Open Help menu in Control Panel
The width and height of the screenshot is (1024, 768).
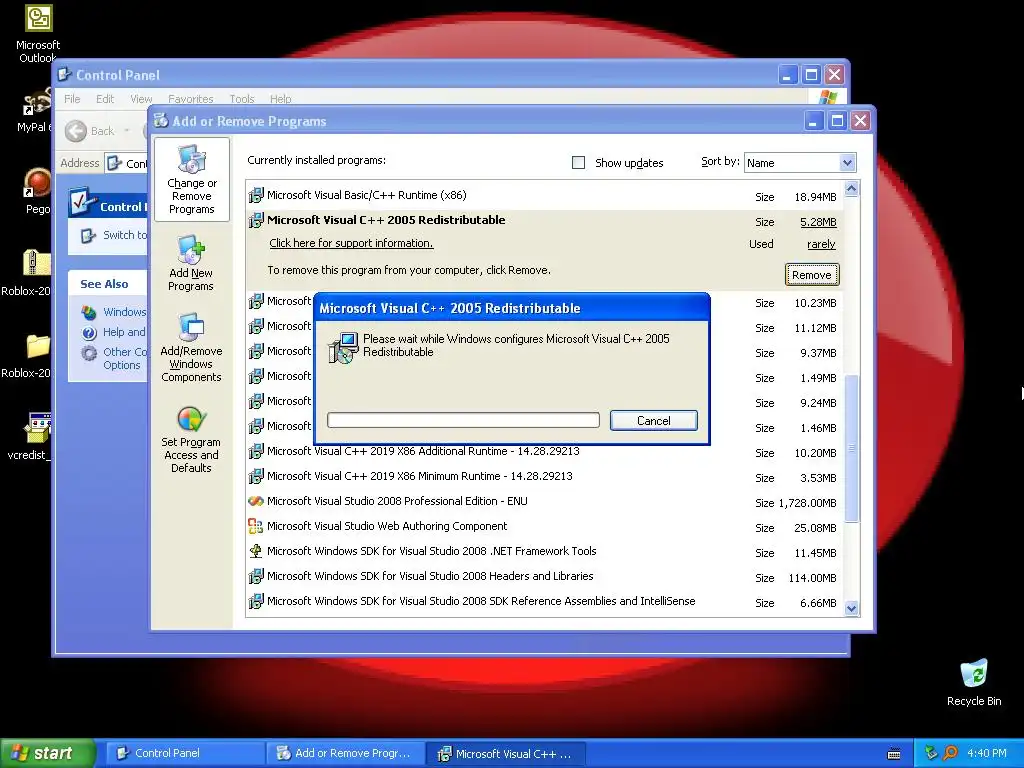[281, 99]
